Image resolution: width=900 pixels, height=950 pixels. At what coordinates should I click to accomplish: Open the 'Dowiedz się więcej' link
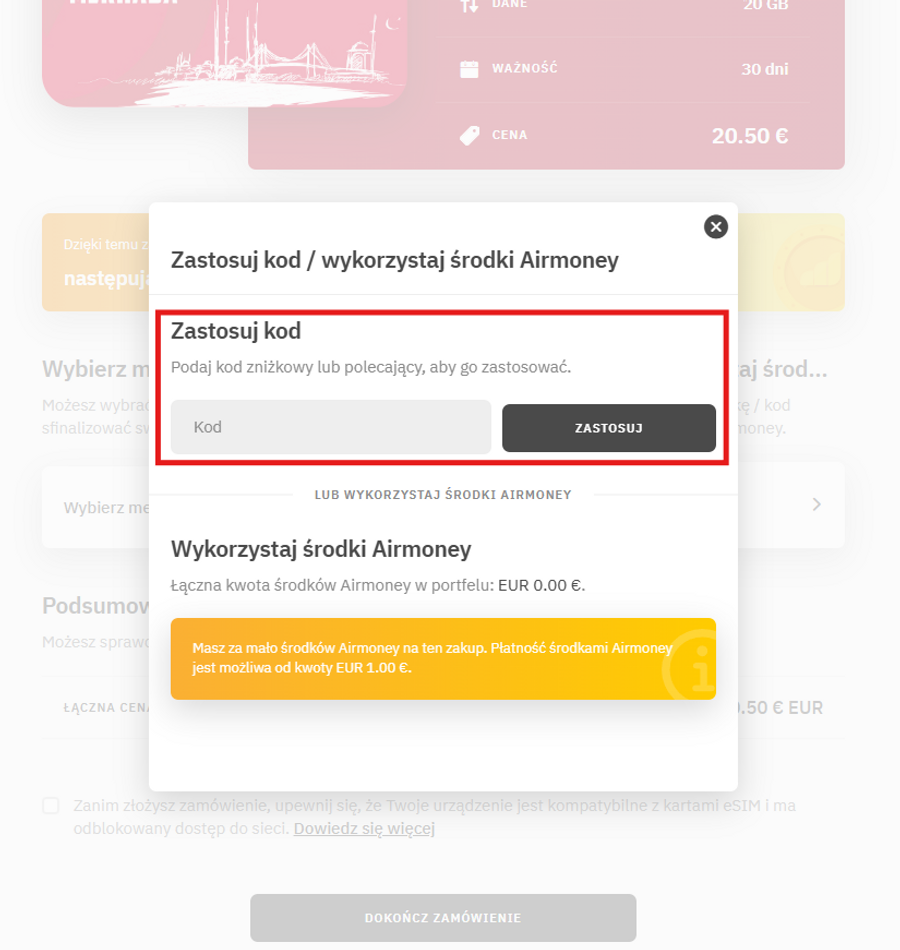pos(364,829)
